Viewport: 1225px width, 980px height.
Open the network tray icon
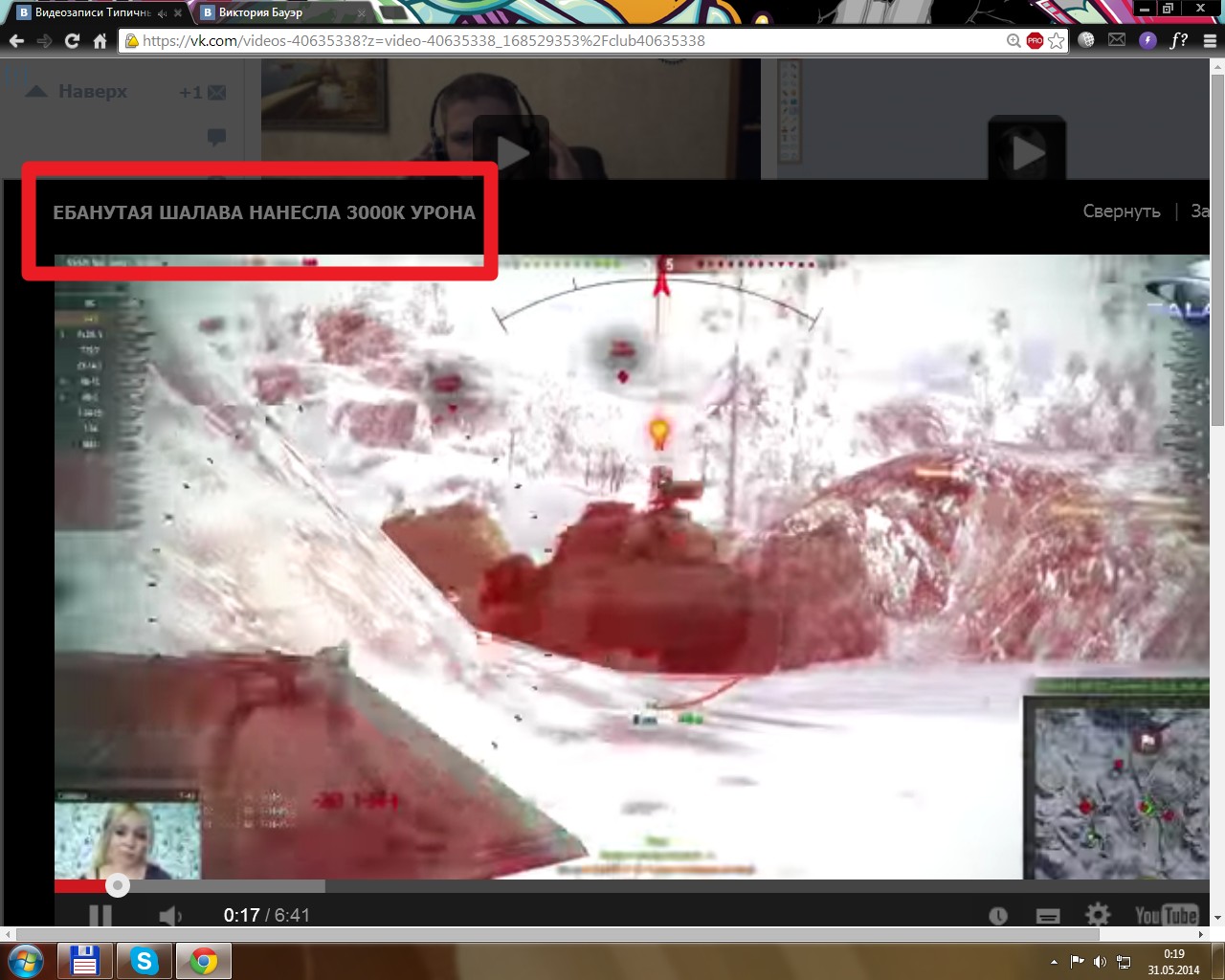(x=1124, y=962)
